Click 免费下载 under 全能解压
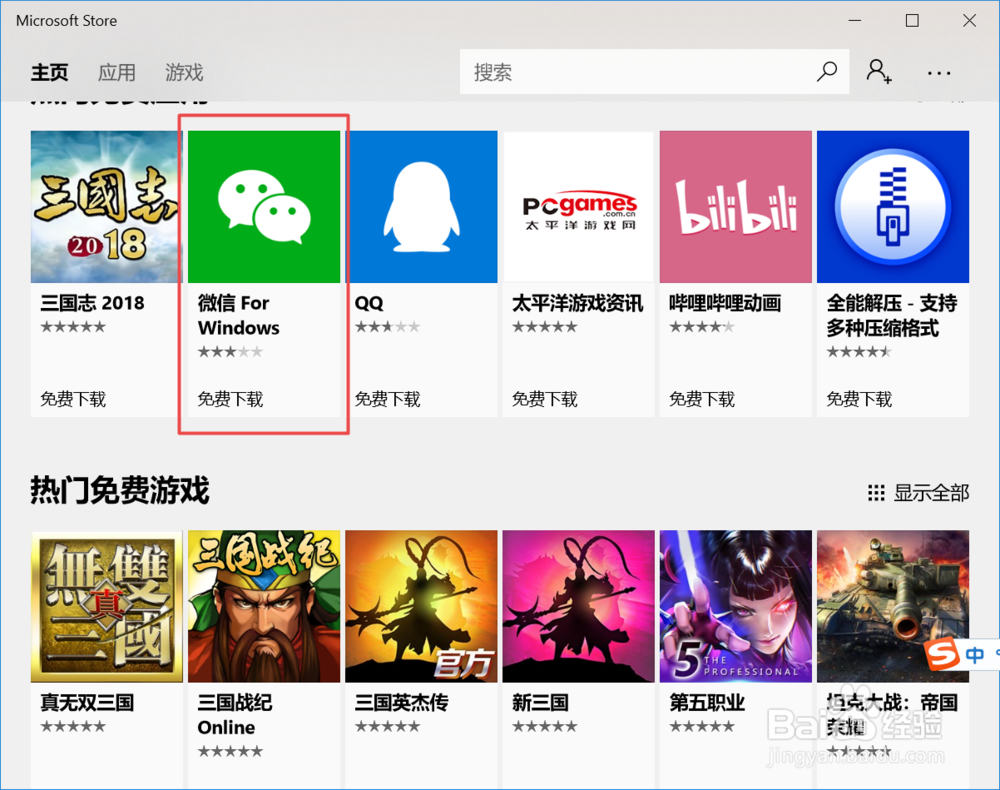The image size is (1000, 790). coord(859,399)
